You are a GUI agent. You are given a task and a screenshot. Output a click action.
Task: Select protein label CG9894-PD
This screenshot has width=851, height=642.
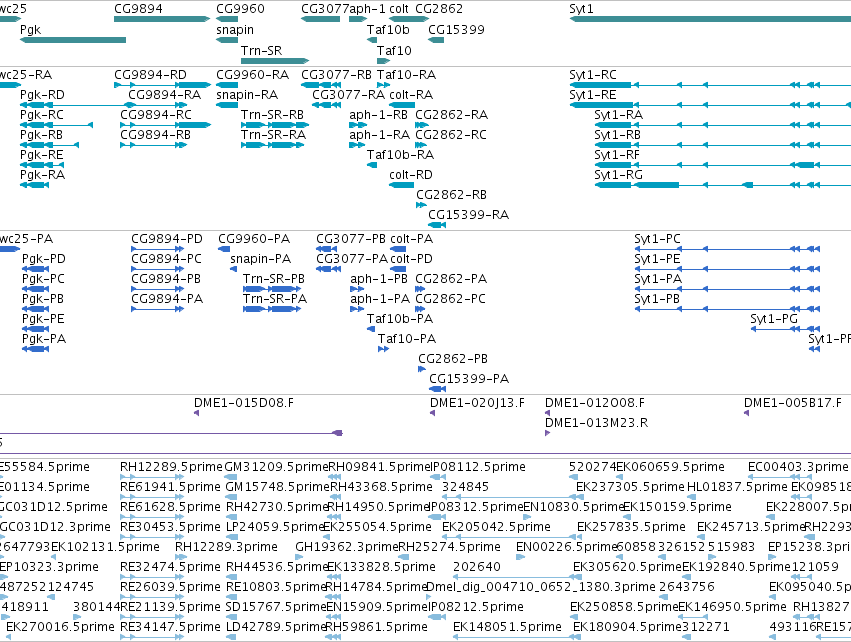coord(167,239)
